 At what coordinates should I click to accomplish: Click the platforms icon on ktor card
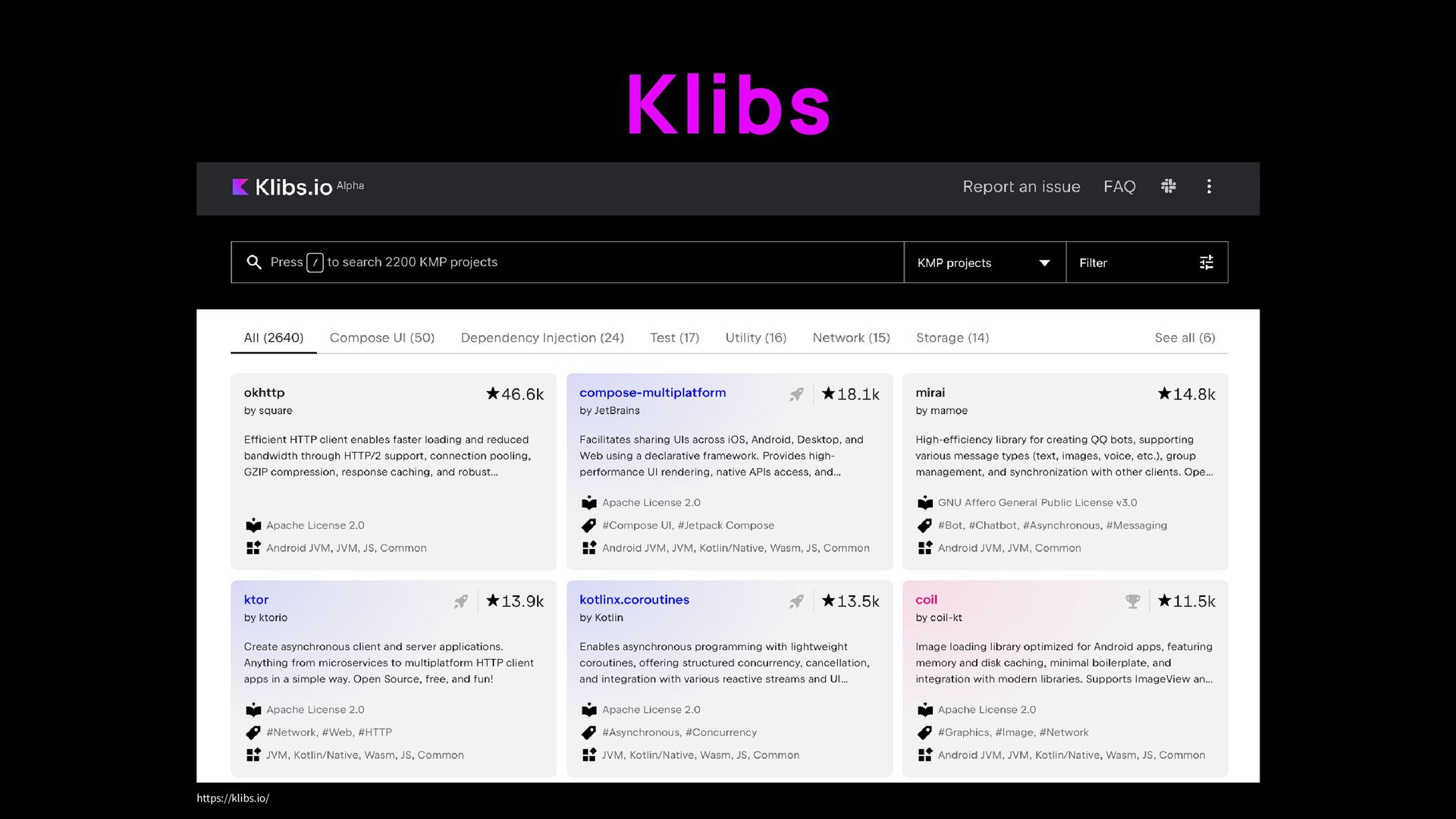tap(253, 755)
